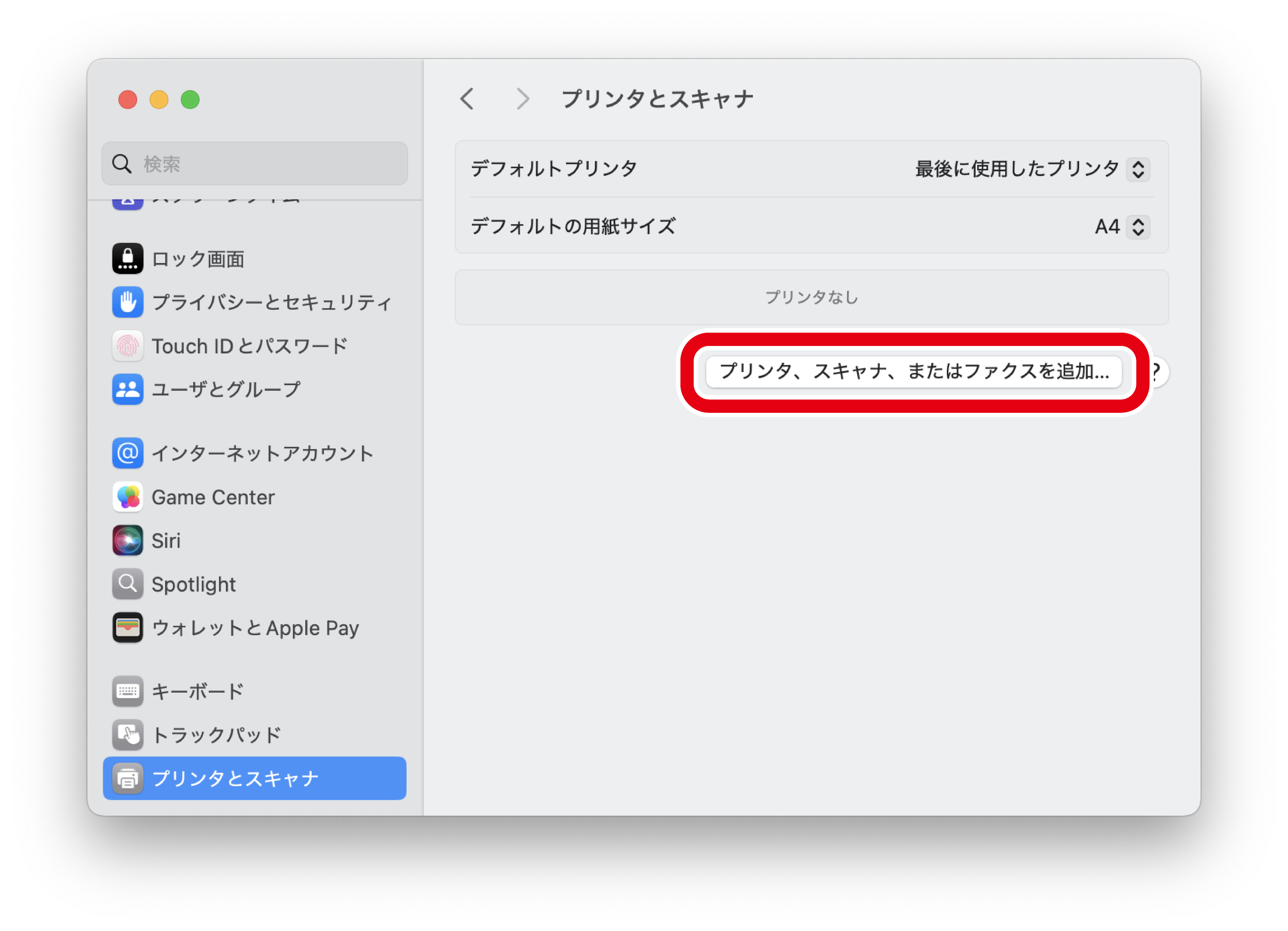Click the green full-screen window button
1288x931 pixels.
coord(190,100)
